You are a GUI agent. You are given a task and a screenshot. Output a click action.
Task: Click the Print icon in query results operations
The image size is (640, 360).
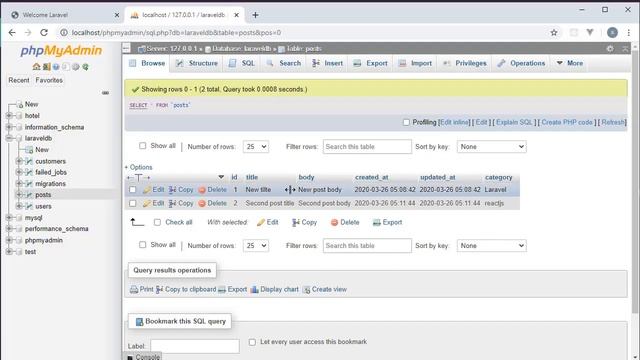[x=134, y=289]
